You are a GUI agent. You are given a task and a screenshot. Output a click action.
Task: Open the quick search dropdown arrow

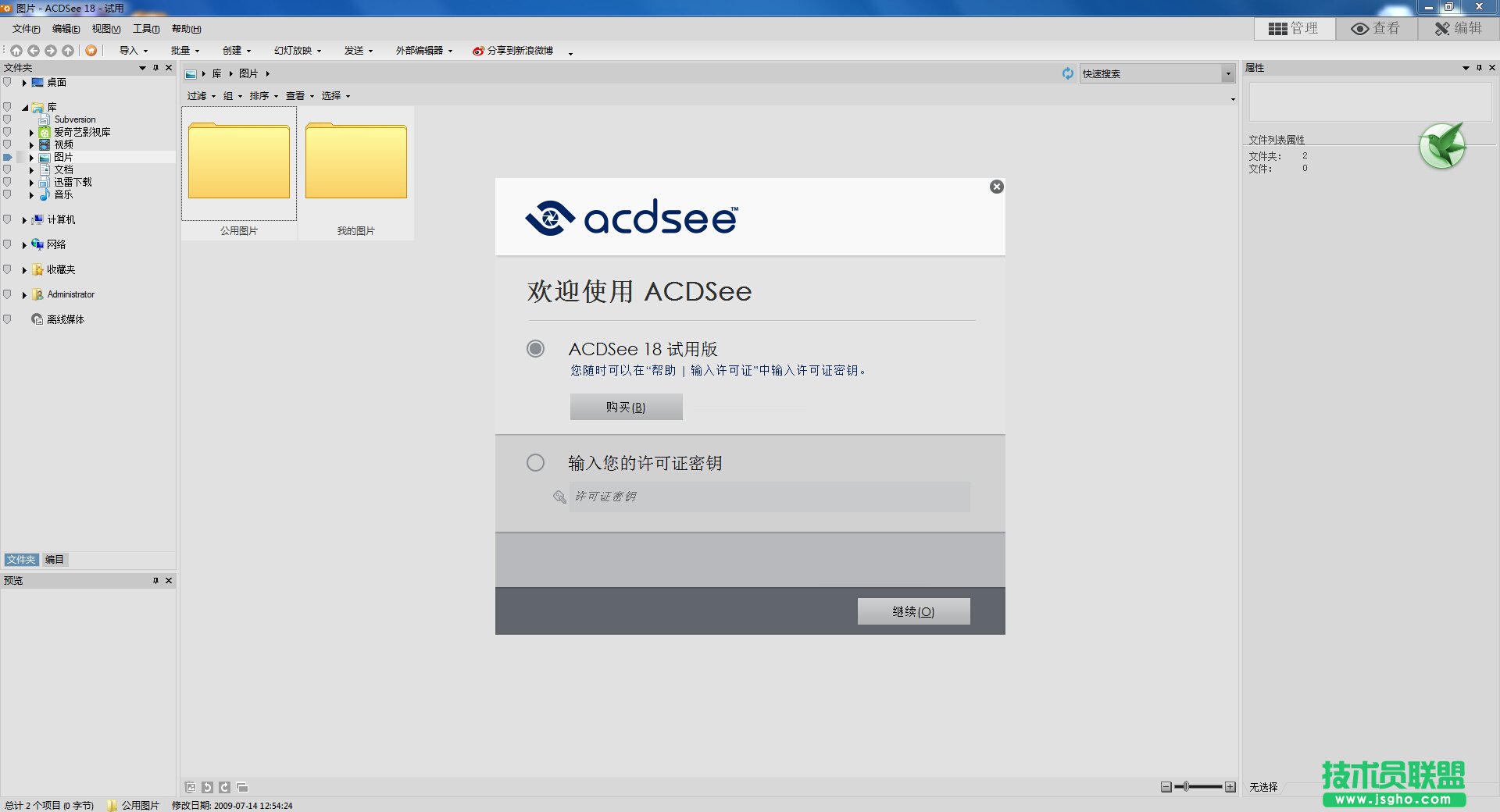point(1228,73)
